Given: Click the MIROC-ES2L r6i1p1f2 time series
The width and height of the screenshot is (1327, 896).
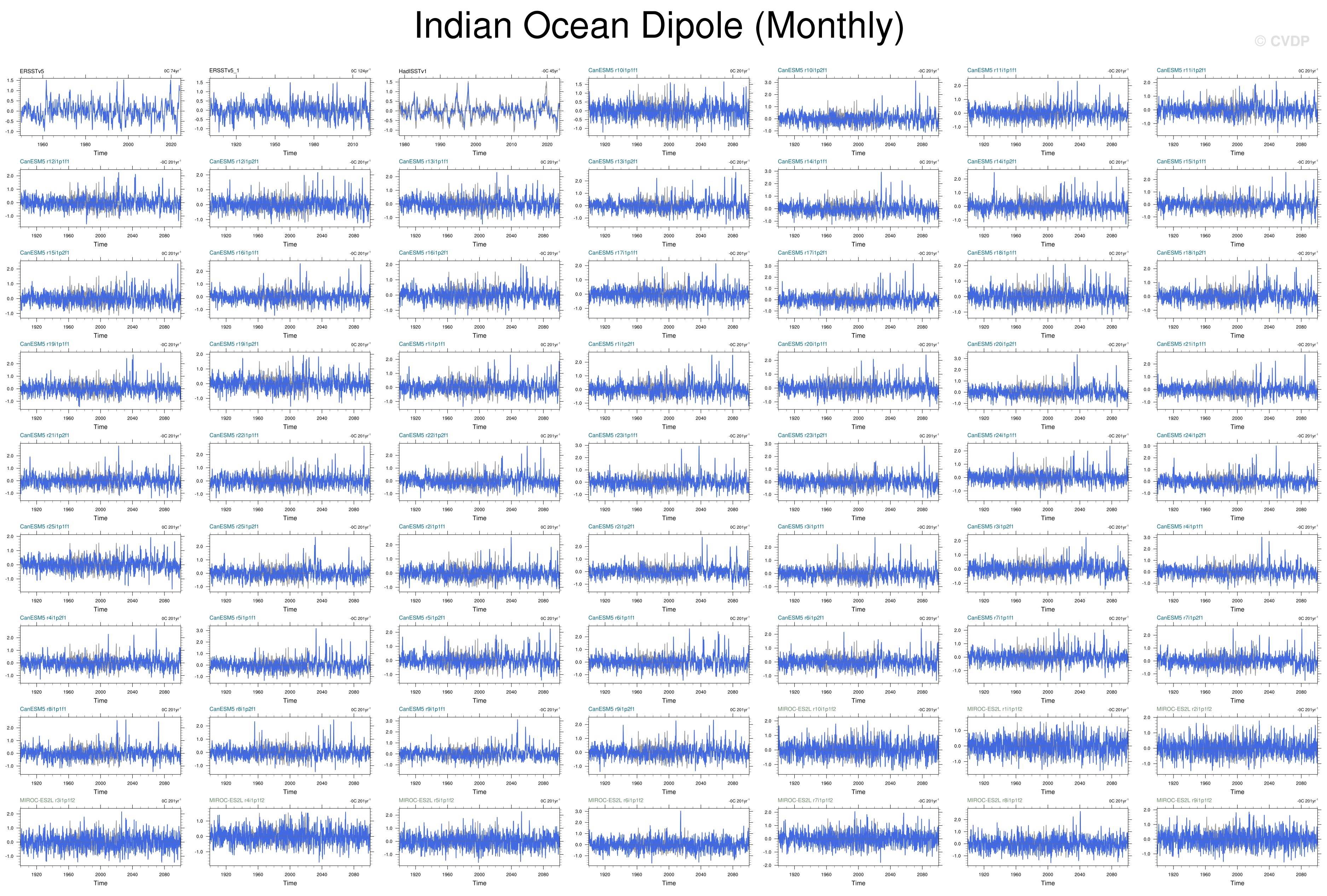Looking at the screenshot, I should [x=669, y=837].
